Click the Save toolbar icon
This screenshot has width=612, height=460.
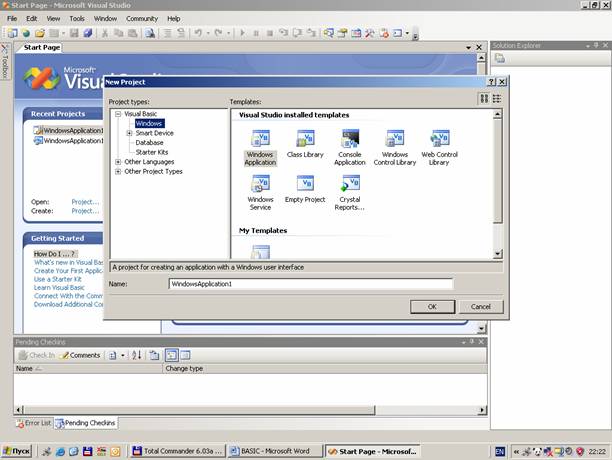(74, 33)
